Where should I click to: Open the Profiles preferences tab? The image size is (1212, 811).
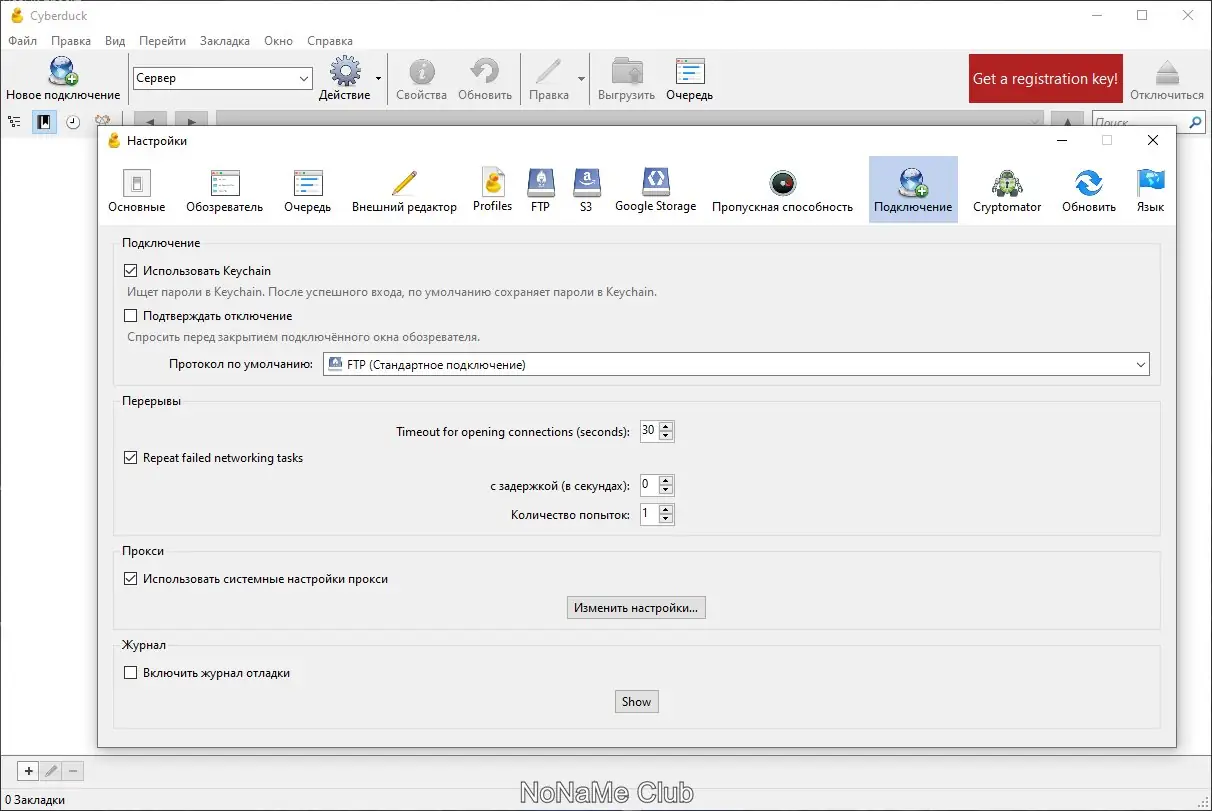492,190
